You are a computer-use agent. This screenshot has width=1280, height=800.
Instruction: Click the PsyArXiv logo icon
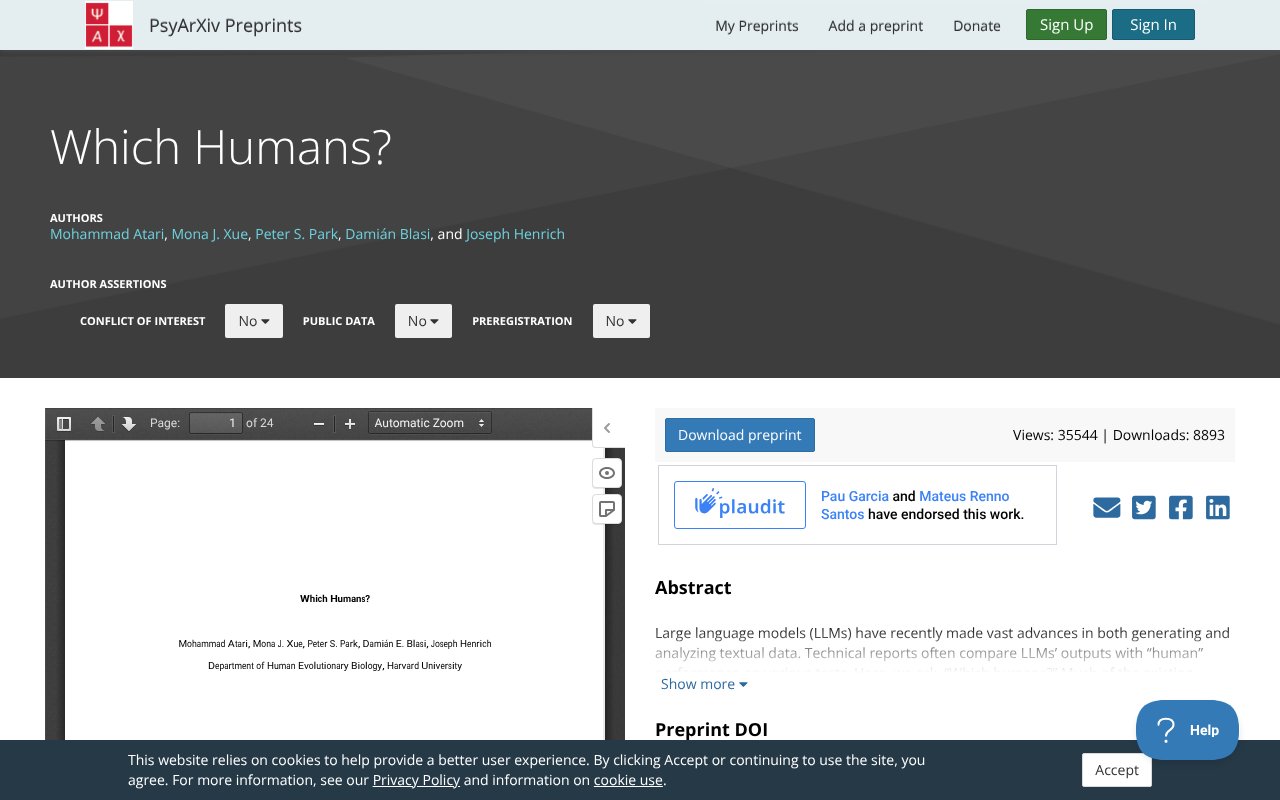pyautogui.click(x=109, y=25)
